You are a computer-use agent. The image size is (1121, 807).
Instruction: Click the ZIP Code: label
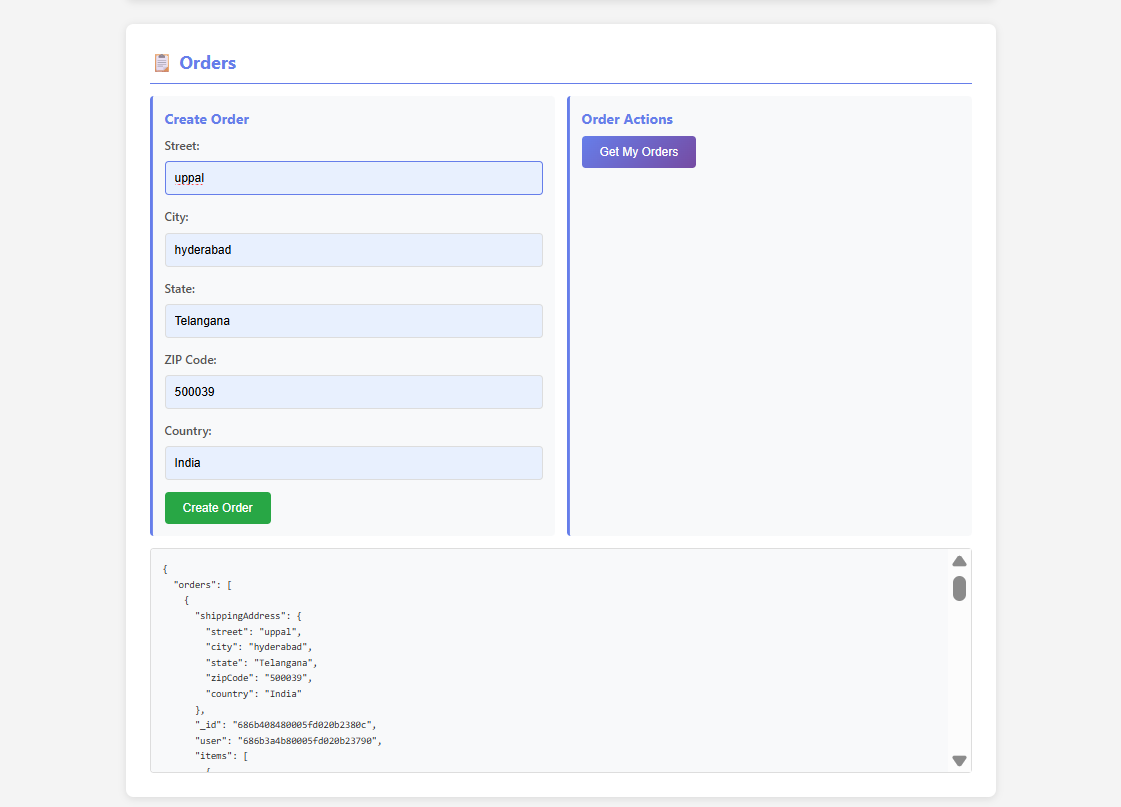[x=190, y=360]
